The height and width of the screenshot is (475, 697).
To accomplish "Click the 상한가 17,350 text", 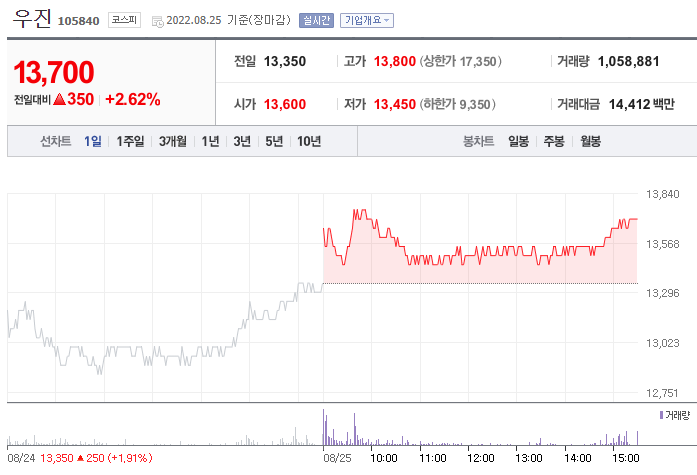I will (x=461, y=61).
